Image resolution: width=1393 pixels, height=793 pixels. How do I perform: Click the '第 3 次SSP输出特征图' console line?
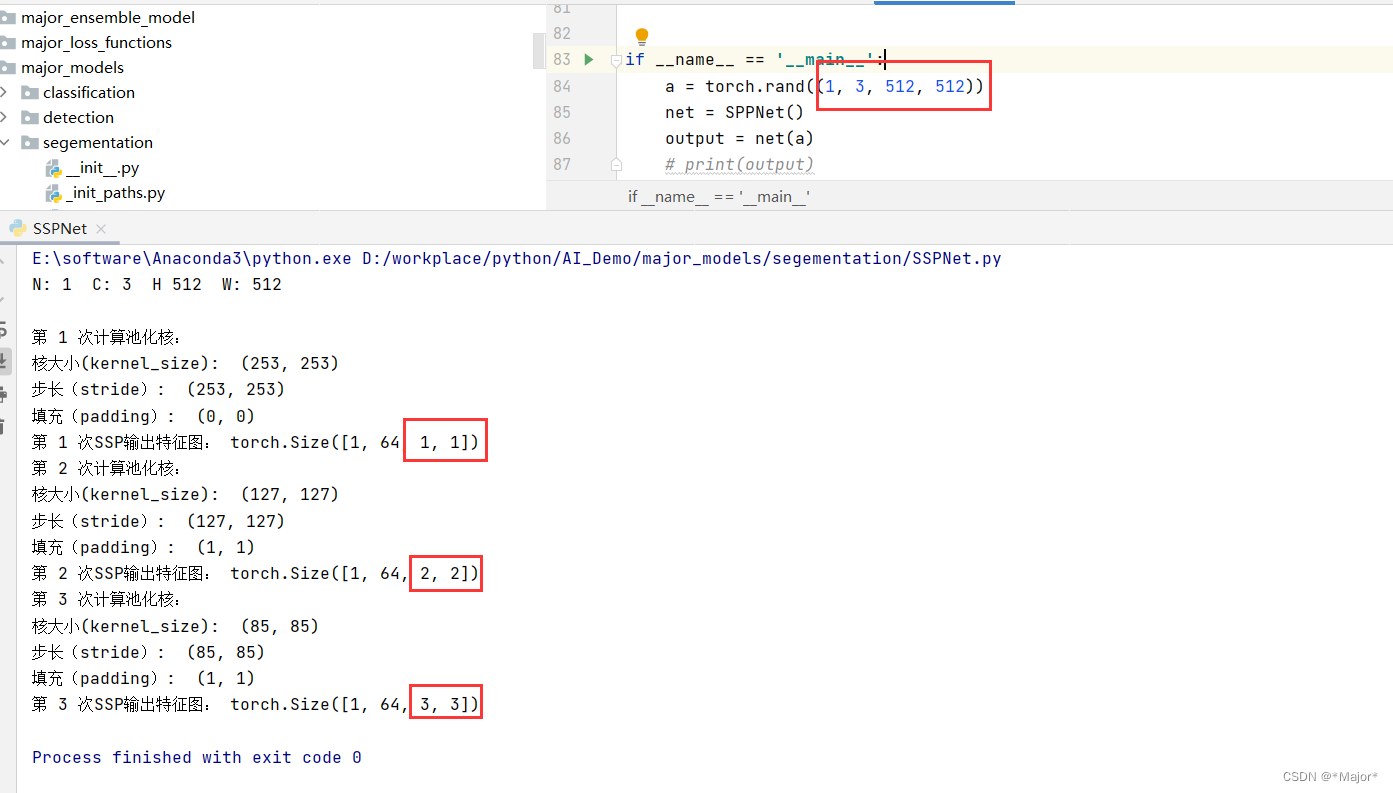(255, 705)
